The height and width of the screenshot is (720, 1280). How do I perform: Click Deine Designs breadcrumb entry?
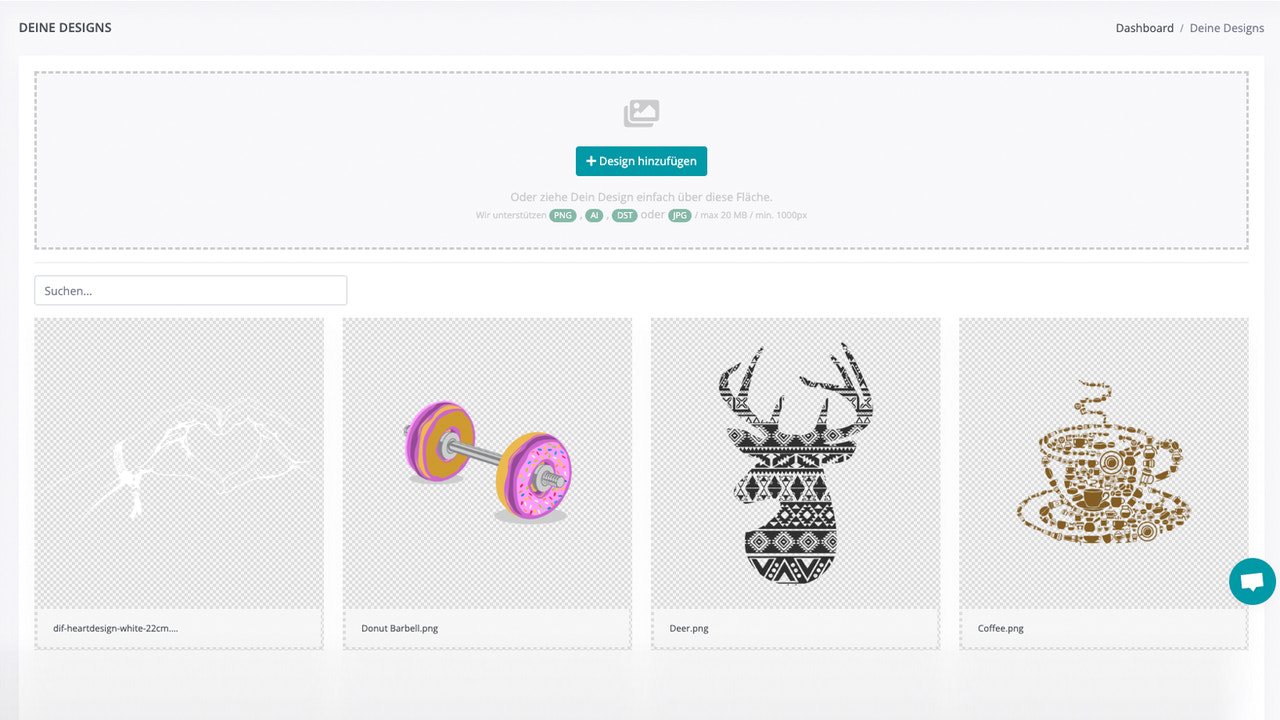coord(1226,28)
